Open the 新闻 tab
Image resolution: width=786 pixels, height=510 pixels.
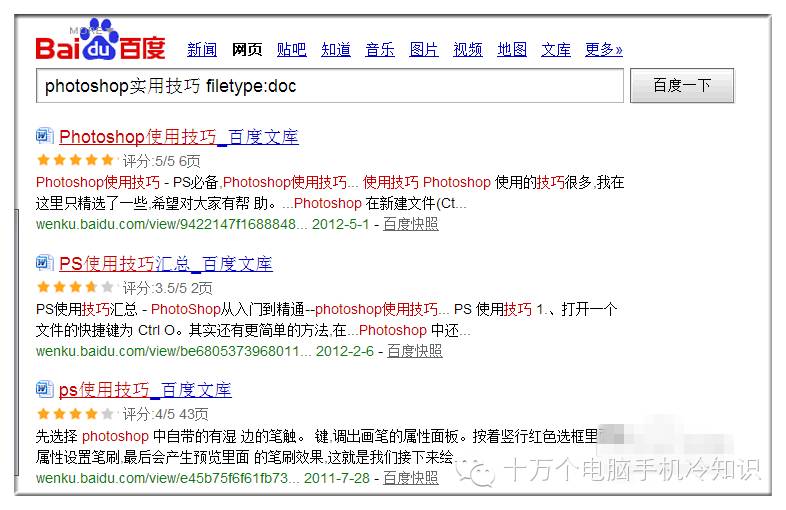click(202, 49)
